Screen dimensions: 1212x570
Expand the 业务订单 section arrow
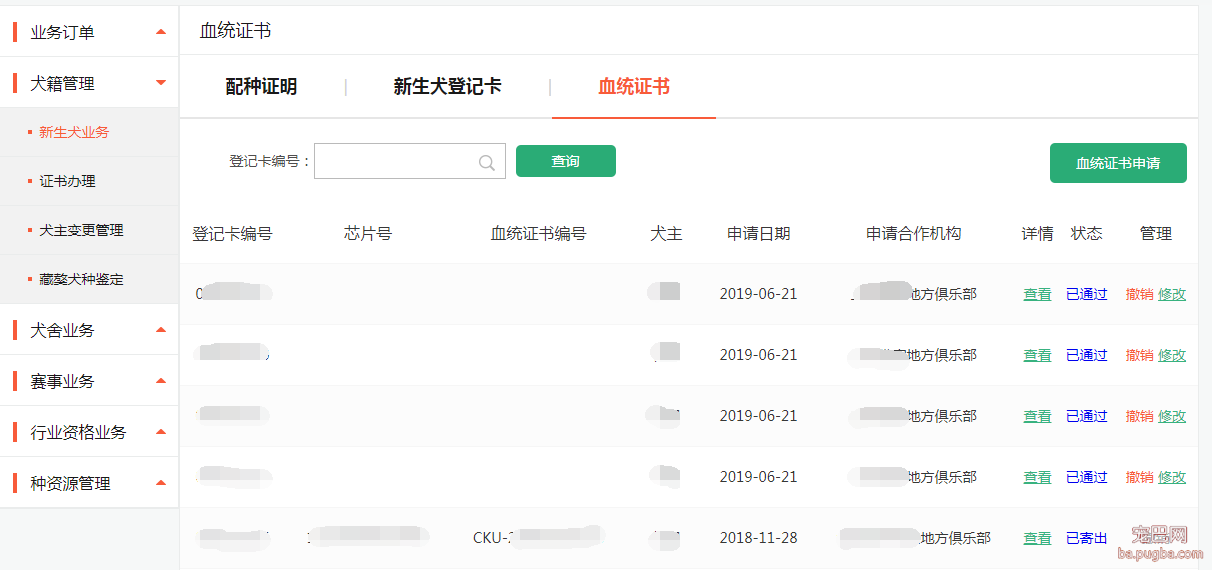161,32
